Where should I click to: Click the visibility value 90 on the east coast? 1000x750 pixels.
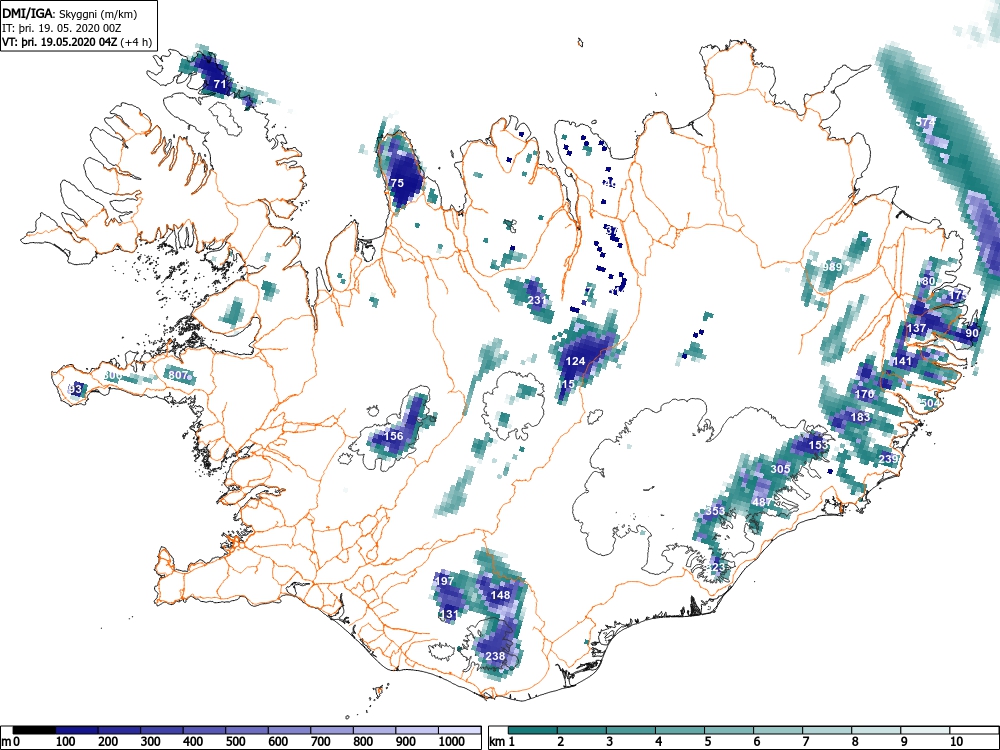[x=972, y=333]
